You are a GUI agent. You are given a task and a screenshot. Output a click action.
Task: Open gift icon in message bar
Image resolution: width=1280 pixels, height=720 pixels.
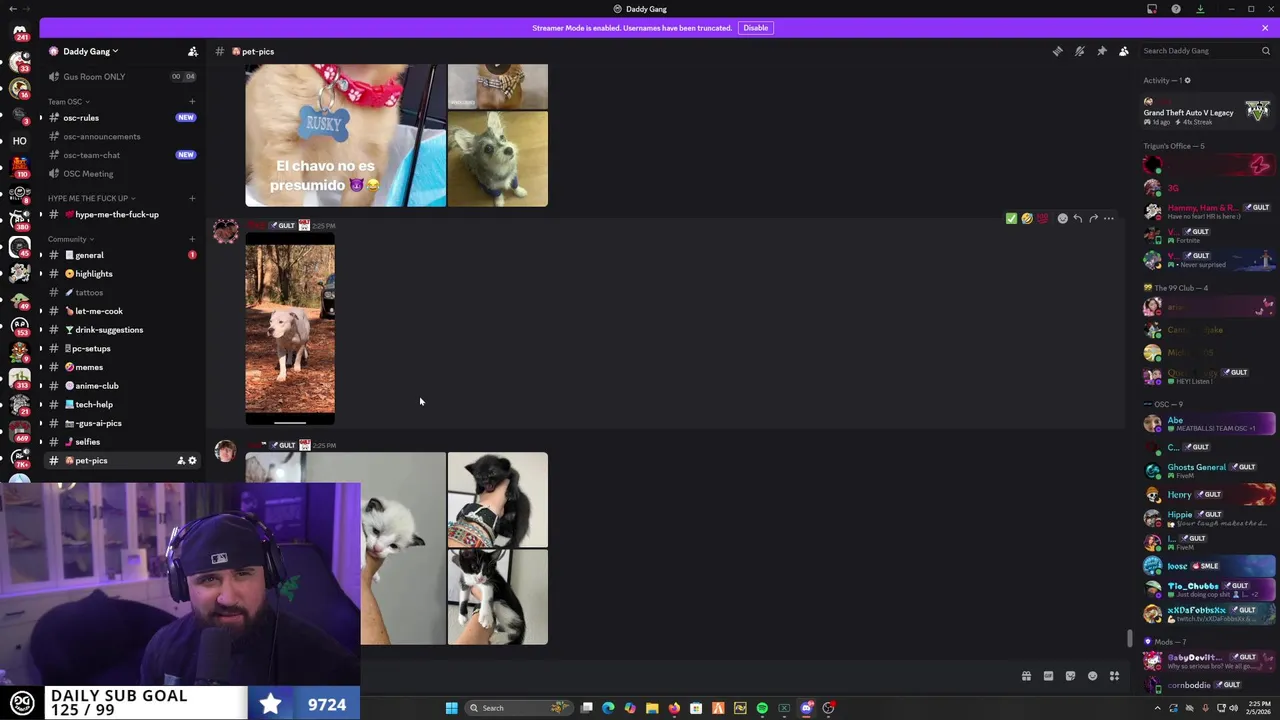click(1026, 677)
